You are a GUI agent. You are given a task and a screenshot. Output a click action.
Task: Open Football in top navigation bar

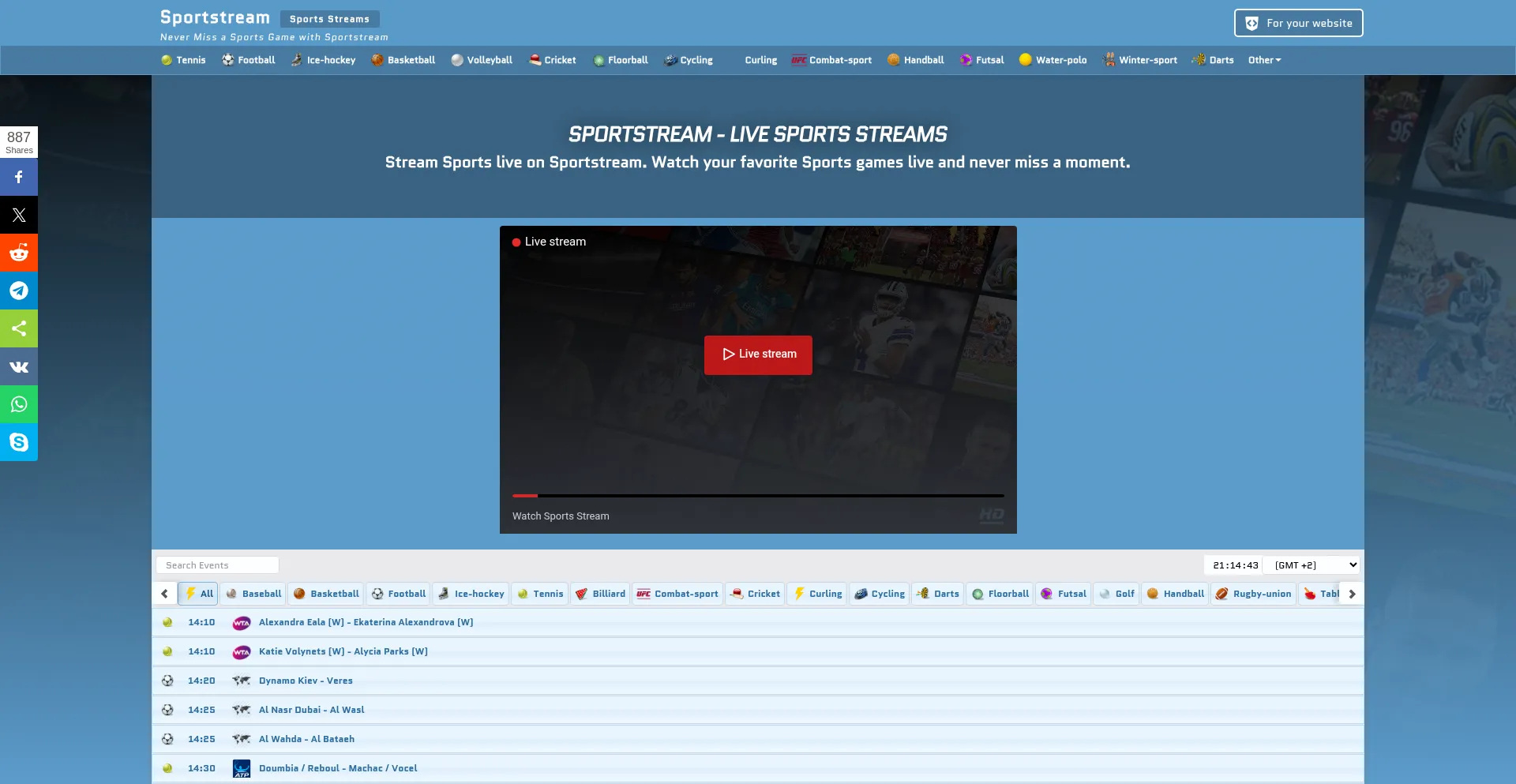pyautogui.click(x=249, y=60)
